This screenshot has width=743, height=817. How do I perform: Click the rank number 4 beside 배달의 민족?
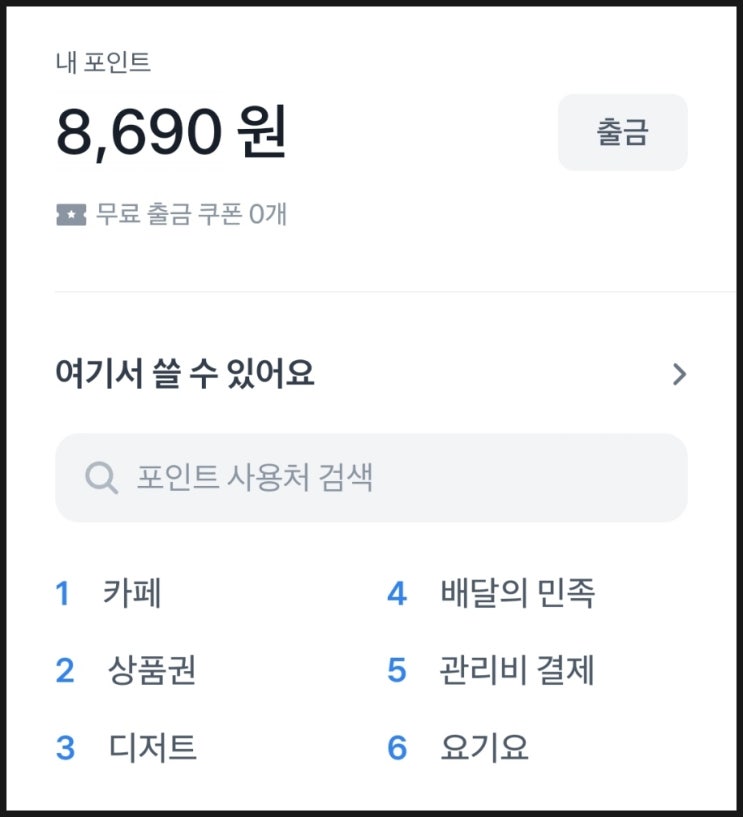pos(397,593)
